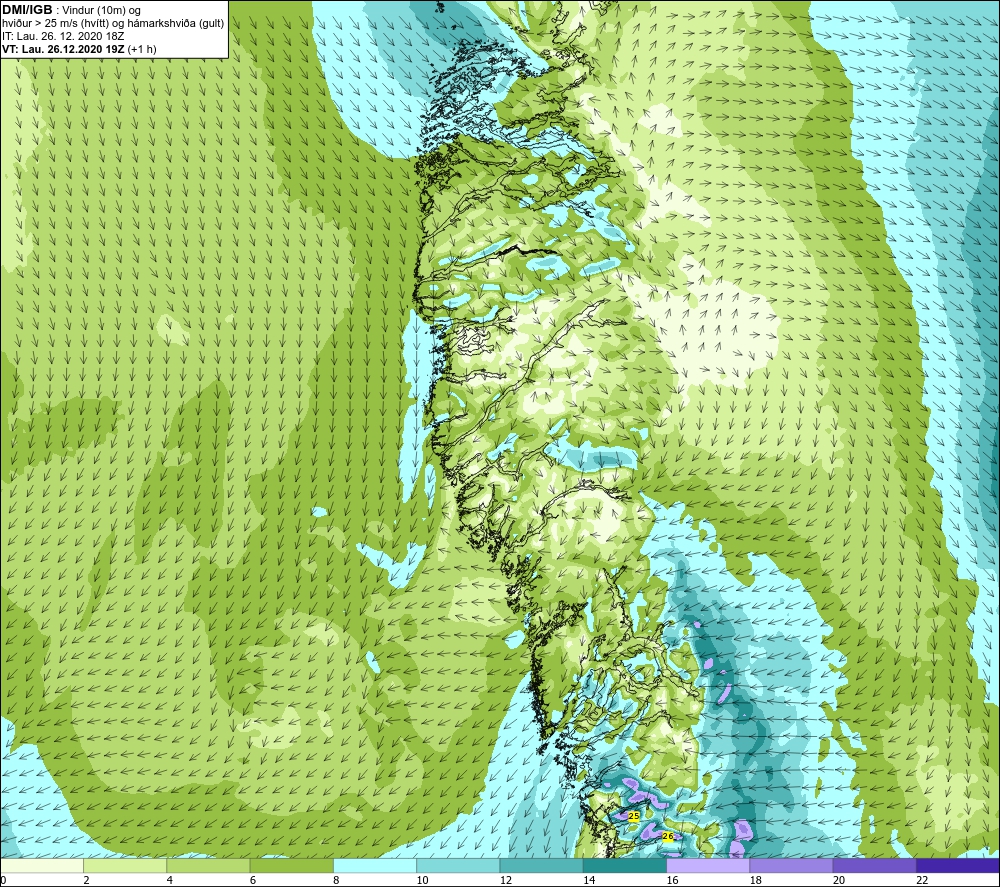The width and height of the screenshot is (1000, 887).
Task: Pick the 12–14 m/s teal swatch
Action: coord(541,866)
